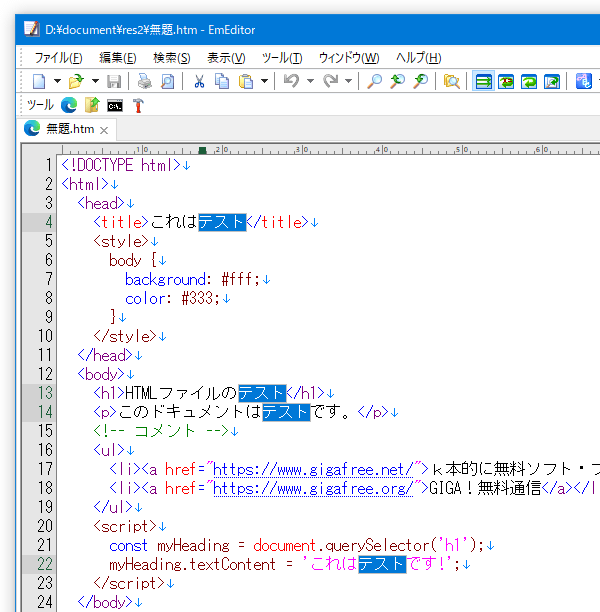Open the 表示(V) menu
Image resolution: width=600 pixels, height=612 pixels.
pyautogui.click(x=226, y=58)
